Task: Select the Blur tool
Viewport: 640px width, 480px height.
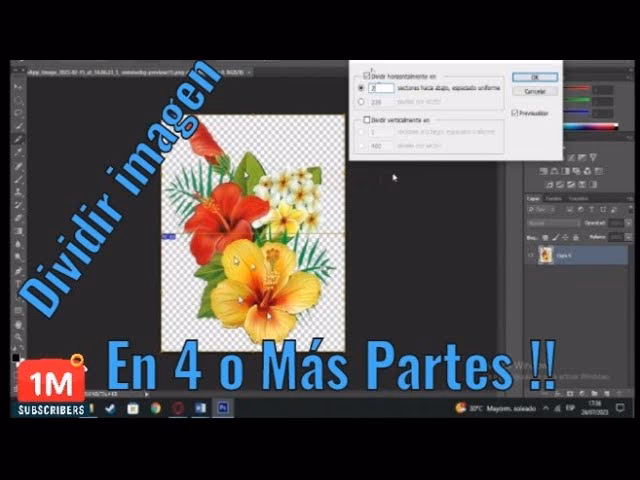Action: (x=18, y=244)
